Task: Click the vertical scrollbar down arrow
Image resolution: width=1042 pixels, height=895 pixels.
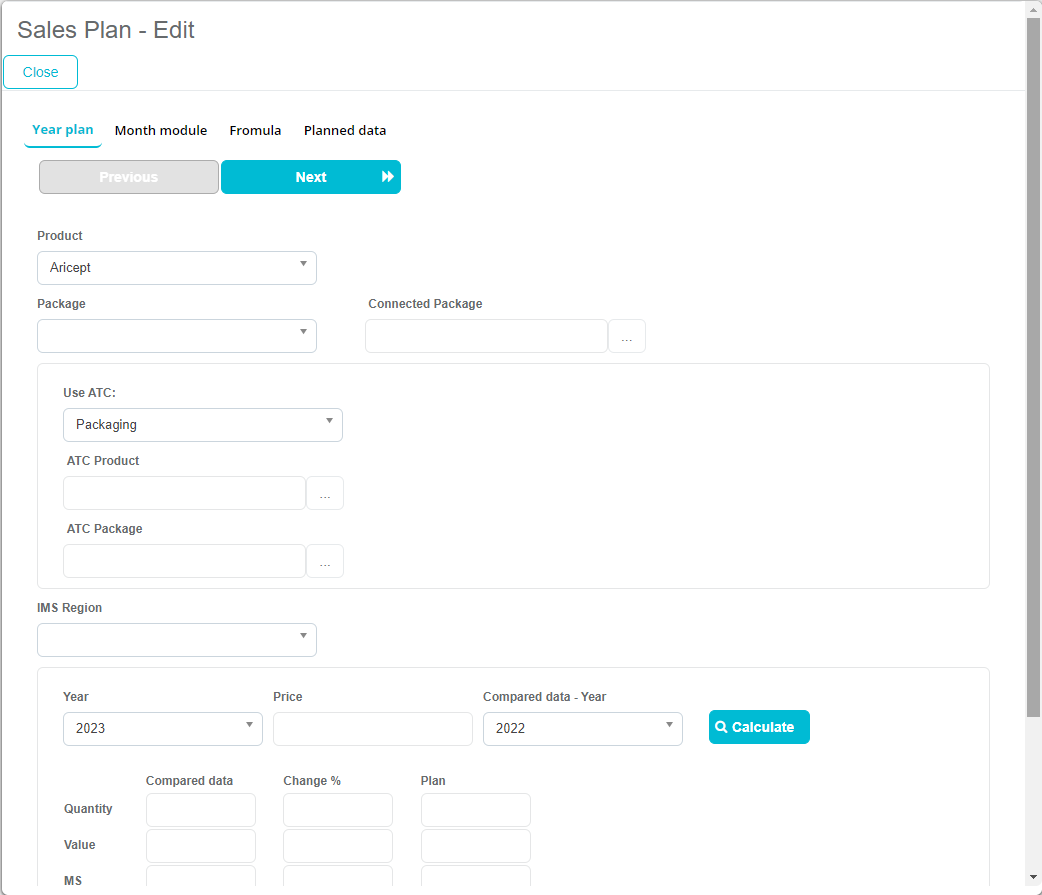Action: tap(1034, 878)
